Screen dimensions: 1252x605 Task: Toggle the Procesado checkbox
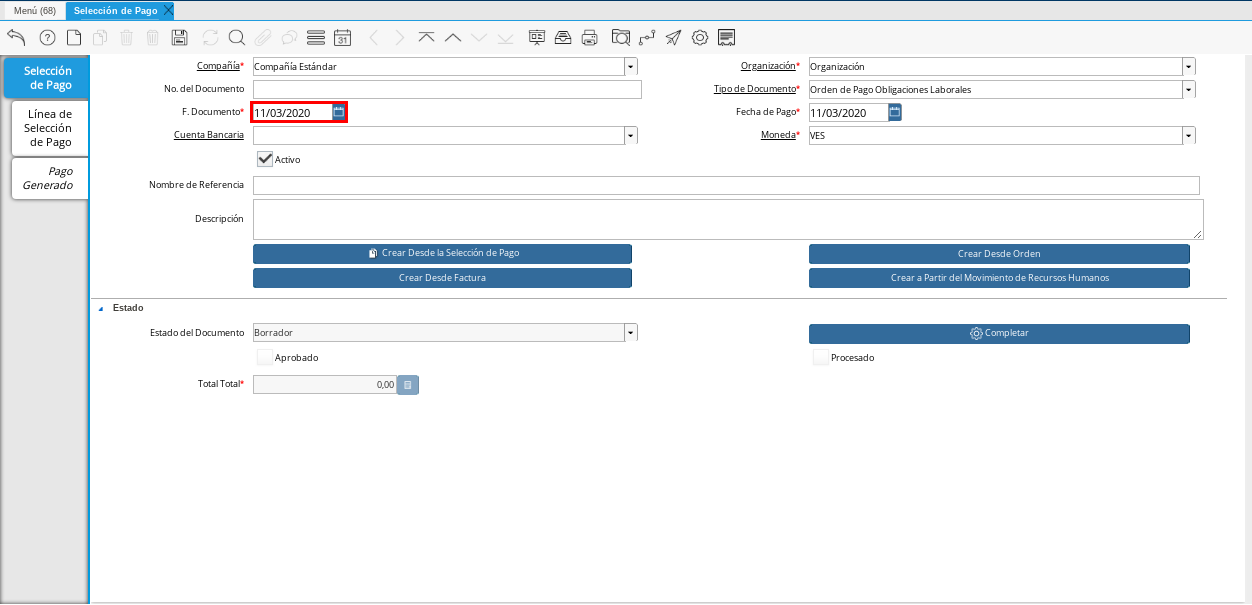[x=821, y=357]
